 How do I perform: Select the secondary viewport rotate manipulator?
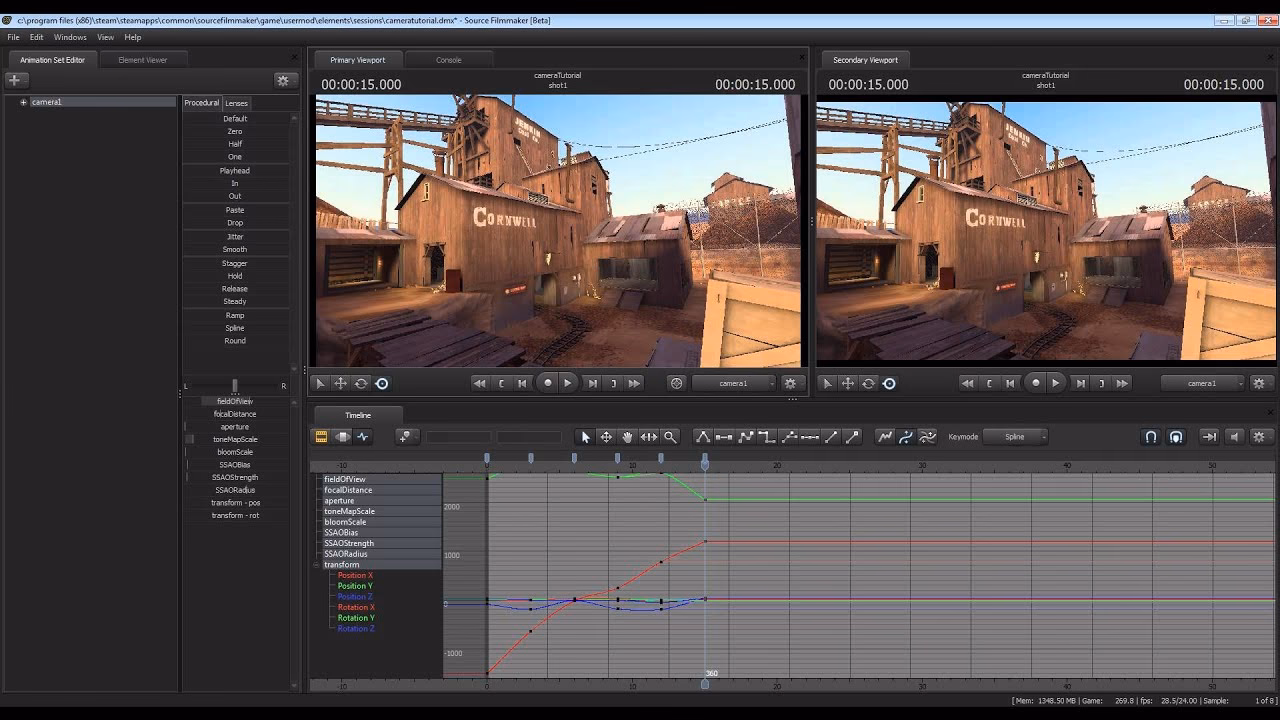coord(868,383)
